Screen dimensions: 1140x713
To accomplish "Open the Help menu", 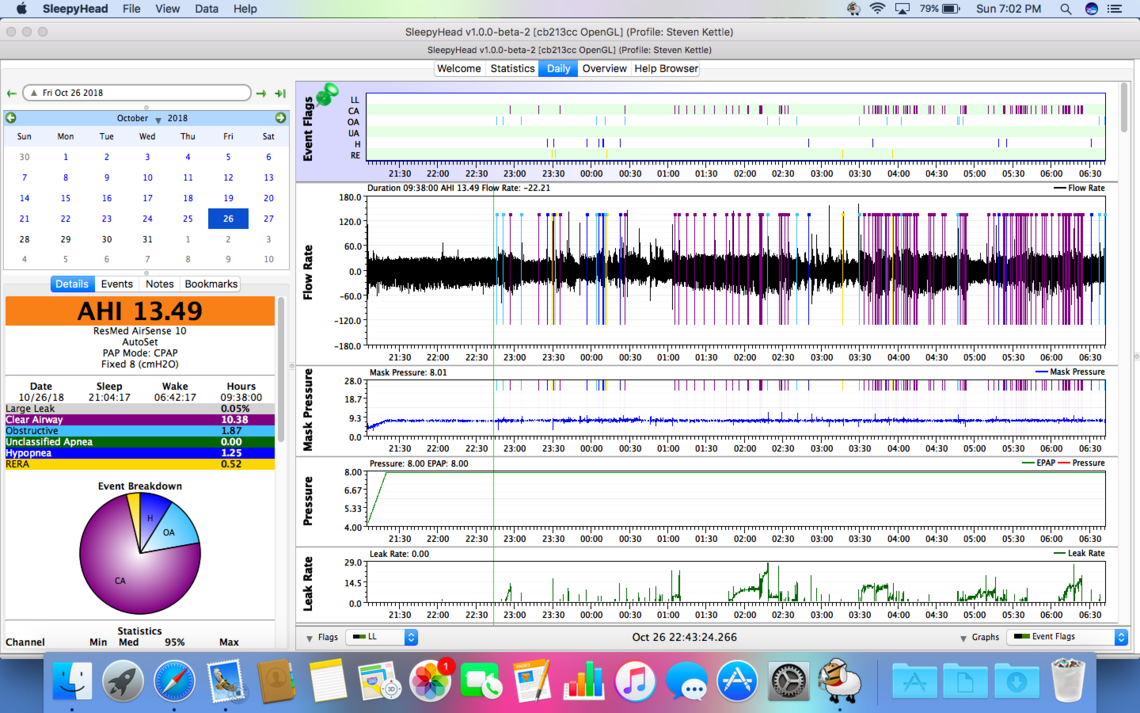I will [x=245, y=9].
